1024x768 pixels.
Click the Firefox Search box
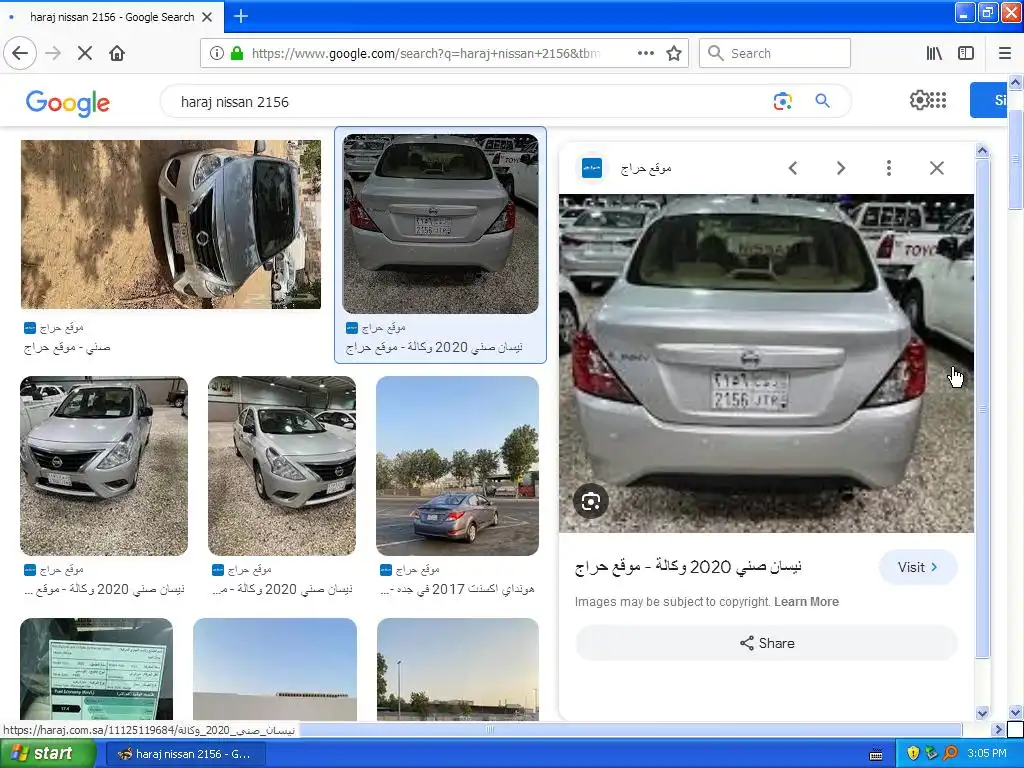click(x=775, y=53)
